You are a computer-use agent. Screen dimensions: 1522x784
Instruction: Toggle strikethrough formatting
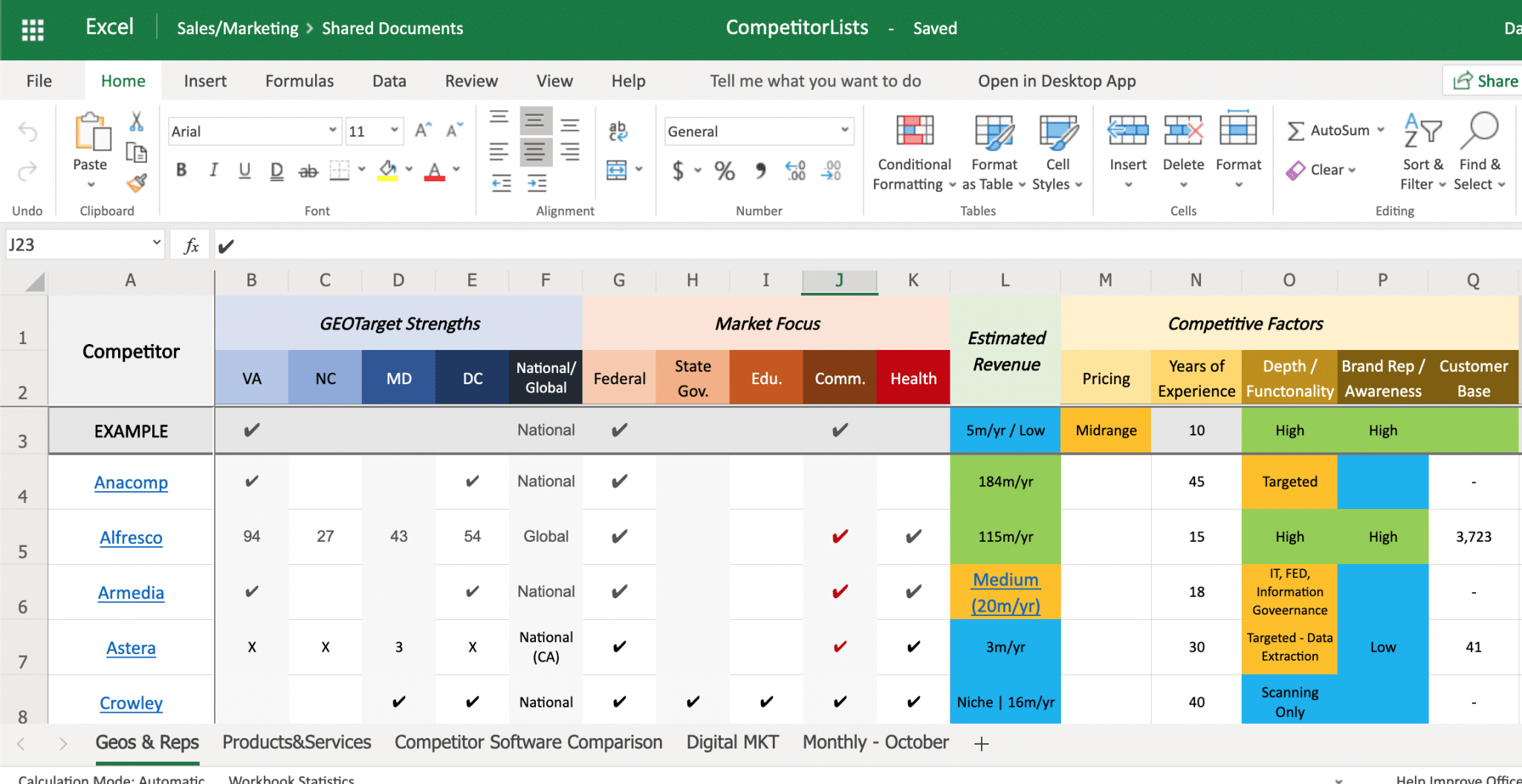point(308,171)
